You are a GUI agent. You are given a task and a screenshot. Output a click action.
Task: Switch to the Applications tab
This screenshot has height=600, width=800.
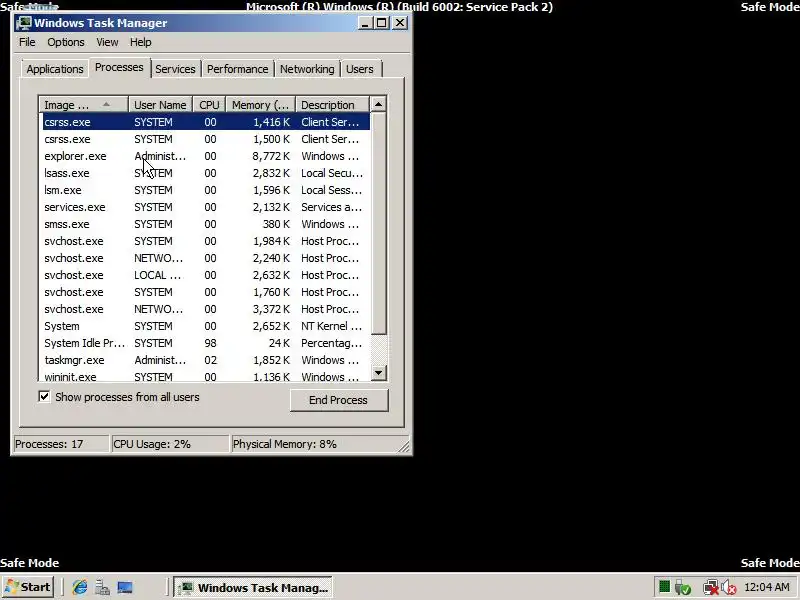click(x=55, y=69)
